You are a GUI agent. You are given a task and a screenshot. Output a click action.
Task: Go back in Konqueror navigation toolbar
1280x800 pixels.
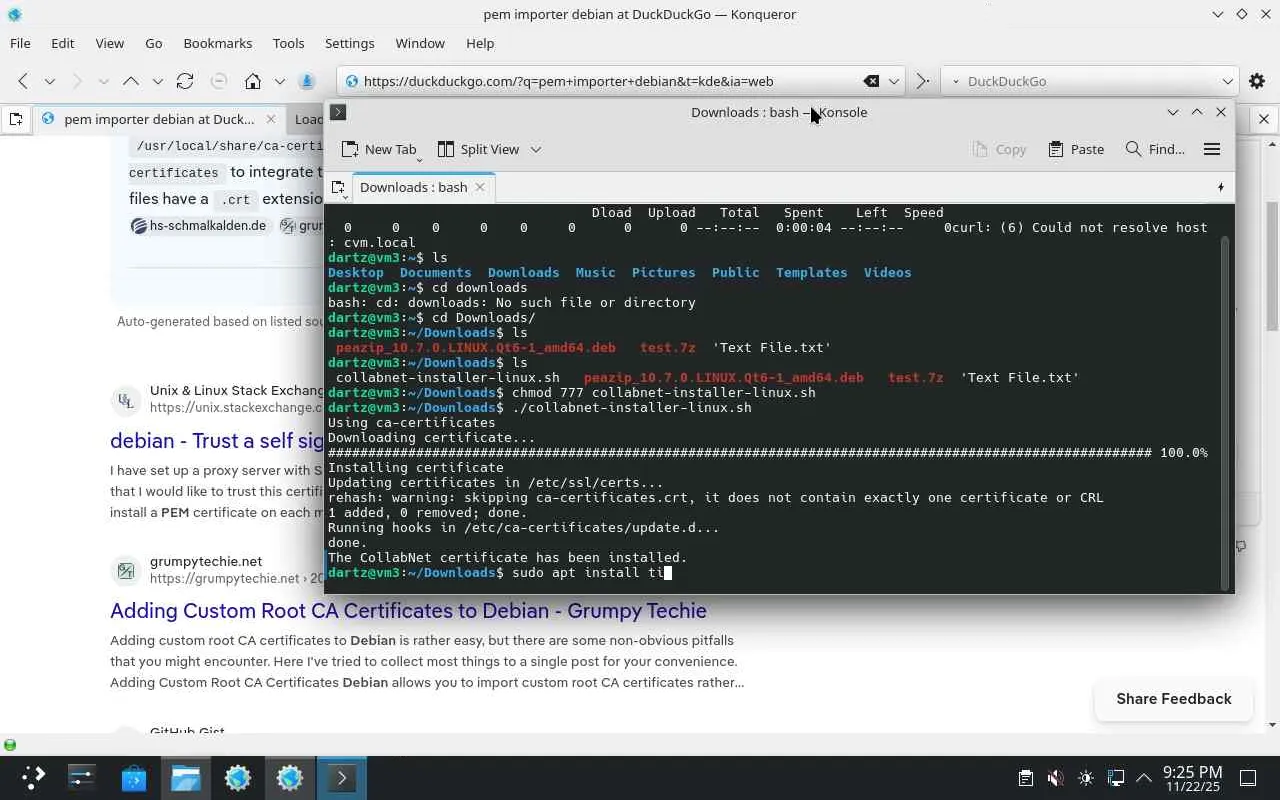tap(23, 81)
